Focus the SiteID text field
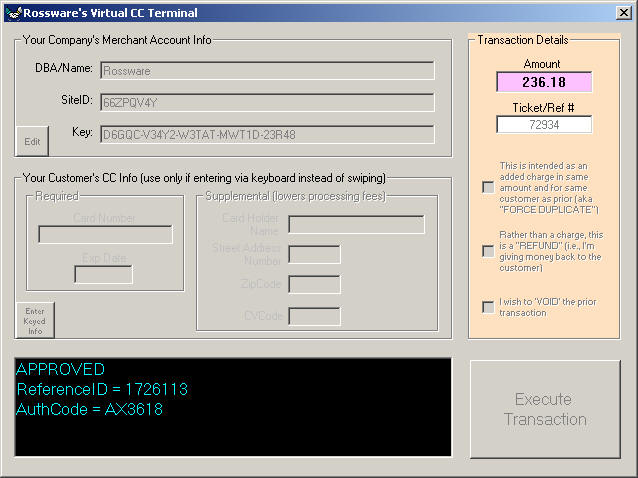638x478 pixels. (267, 102)
